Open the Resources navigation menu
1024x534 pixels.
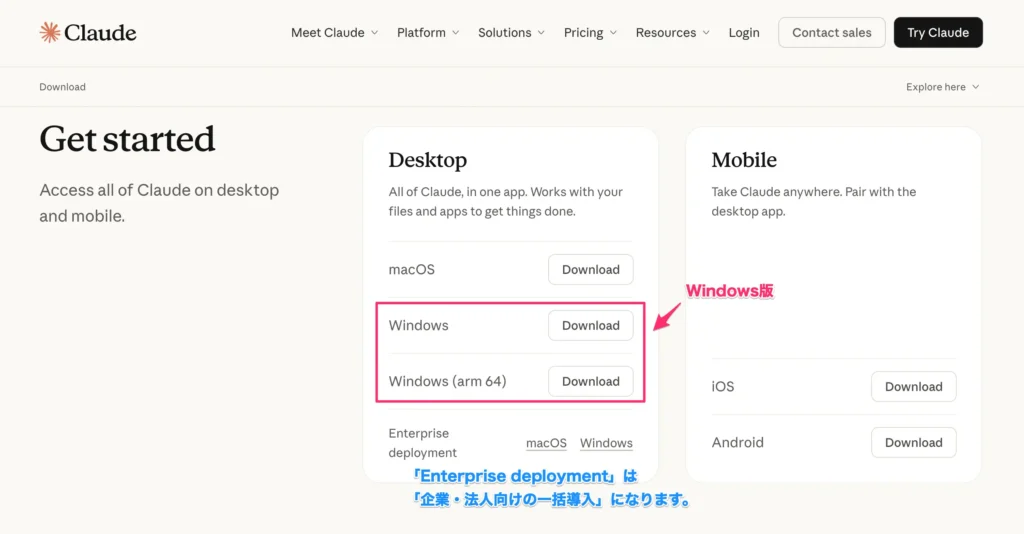coord(672,33)
